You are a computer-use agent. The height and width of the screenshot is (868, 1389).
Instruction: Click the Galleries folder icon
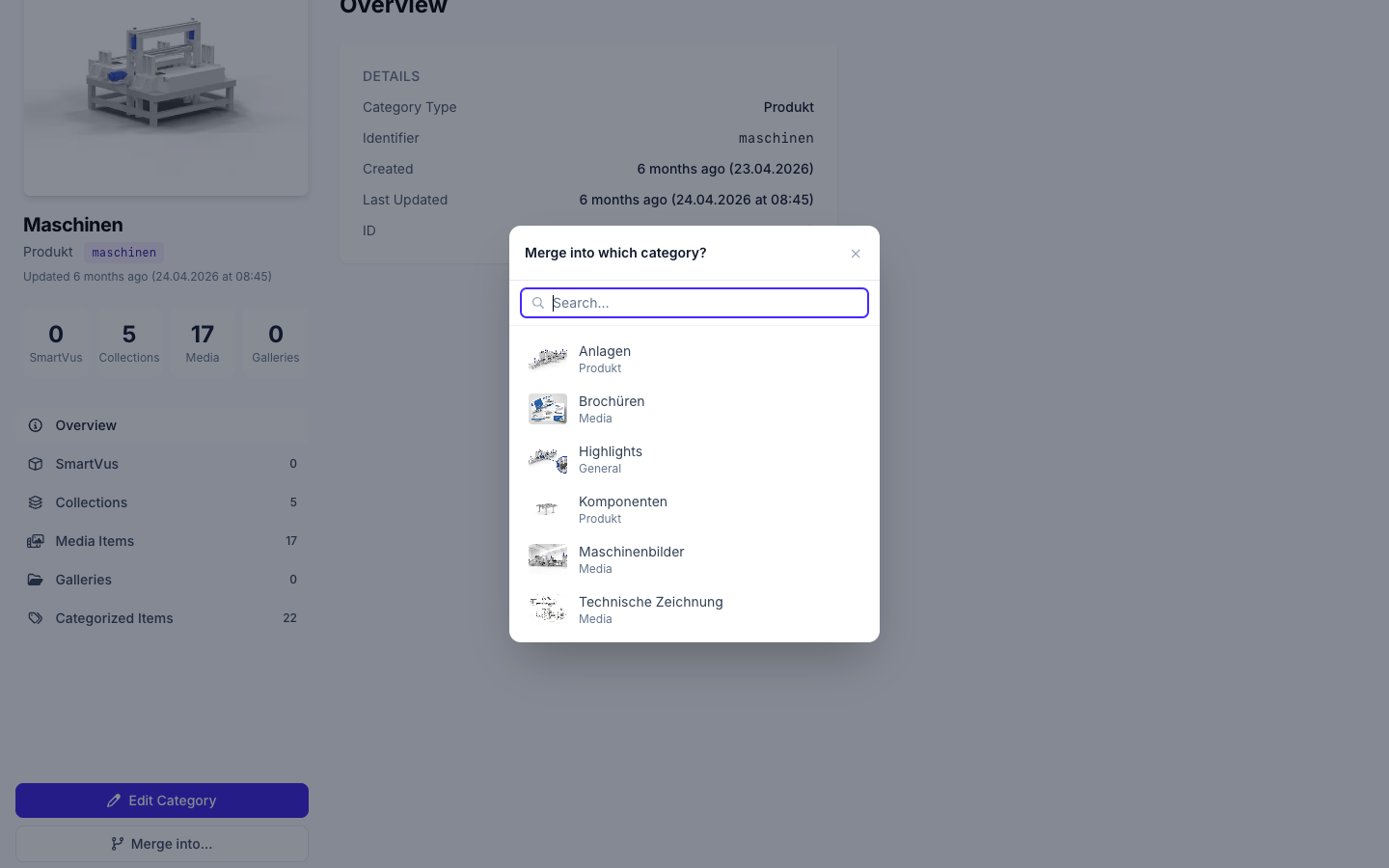[x=36, y=580]
